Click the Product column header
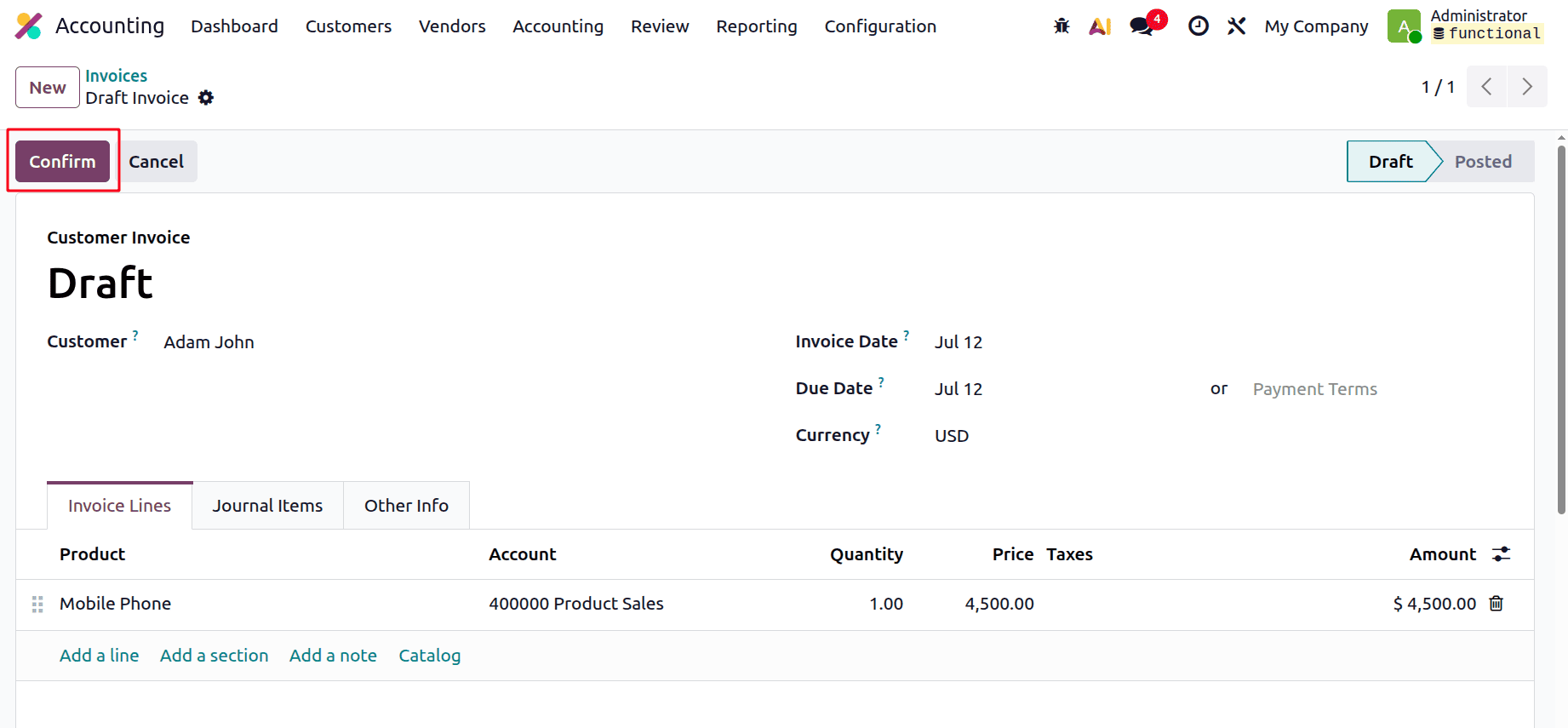 [x=92, y=554]
